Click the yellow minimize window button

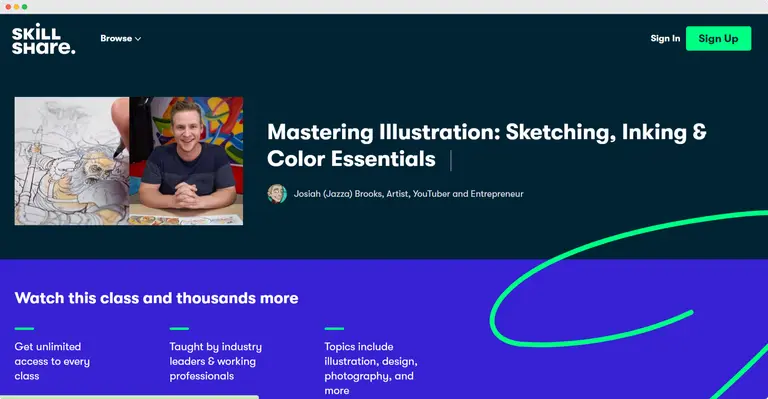(17, 7)
